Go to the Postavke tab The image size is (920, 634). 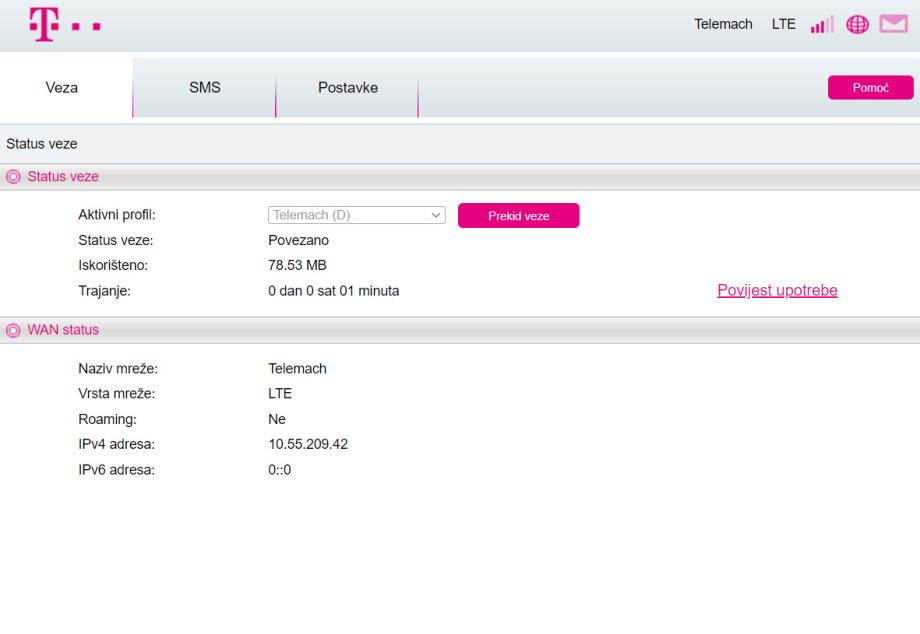[x=348, y=87]
